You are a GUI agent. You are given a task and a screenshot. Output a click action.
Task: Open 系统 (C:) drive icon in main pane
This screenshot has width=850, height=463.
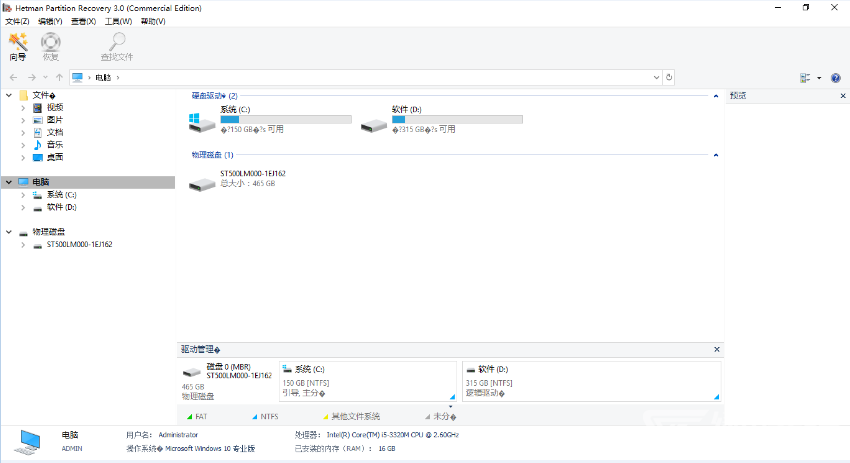[202, 123]
